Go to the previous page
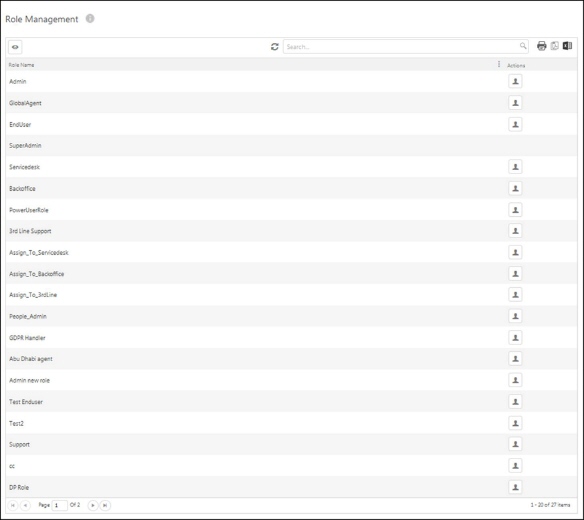Screen dimensions: 584x520 [x=25, y=505]
